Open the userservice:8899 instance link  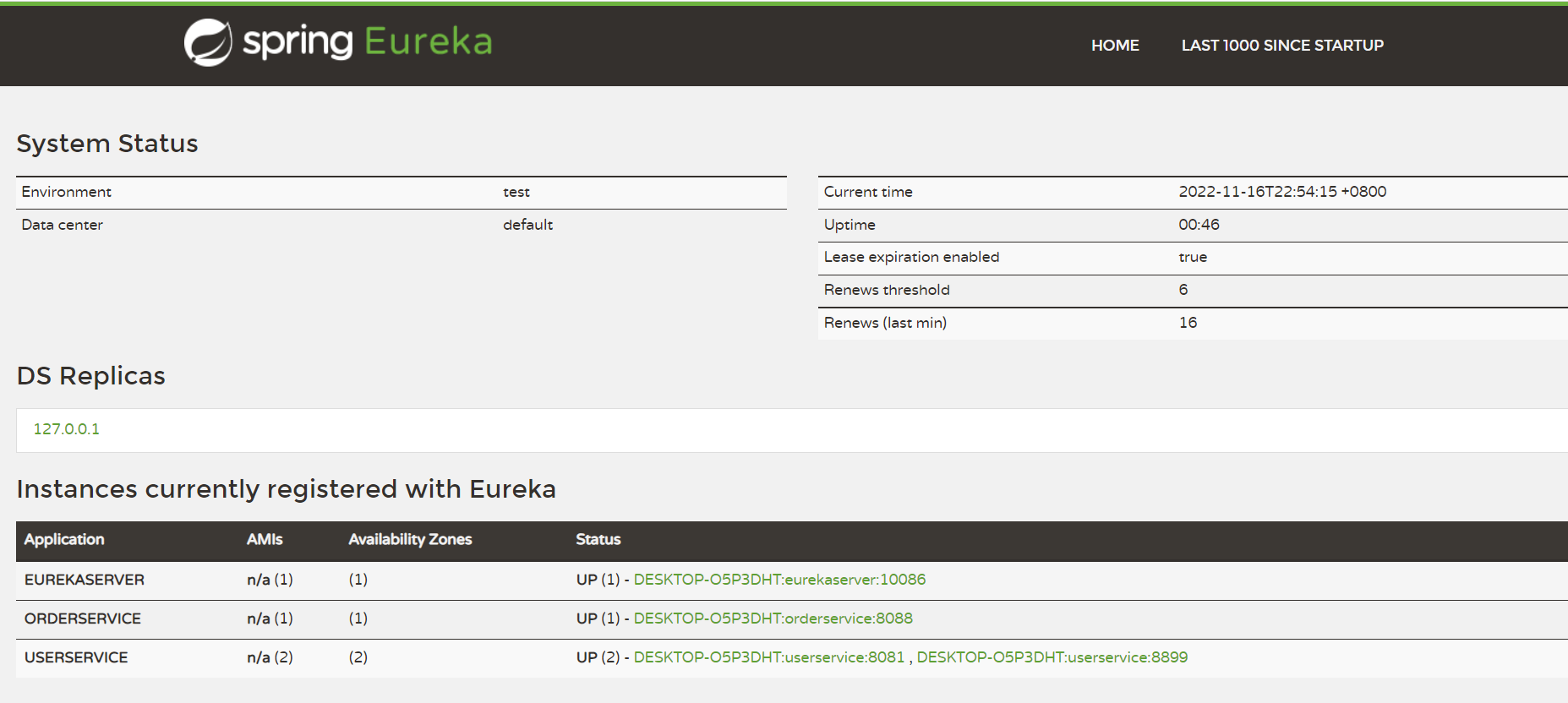(1052, 657)
